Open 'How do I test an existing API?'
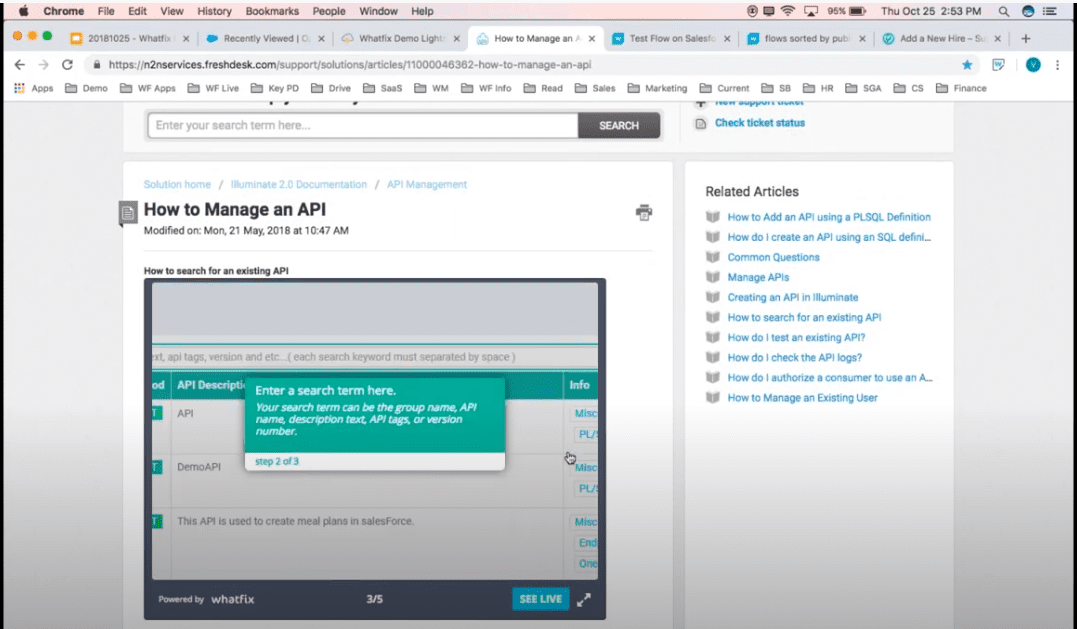The image size is (1077, 629). 796,337
